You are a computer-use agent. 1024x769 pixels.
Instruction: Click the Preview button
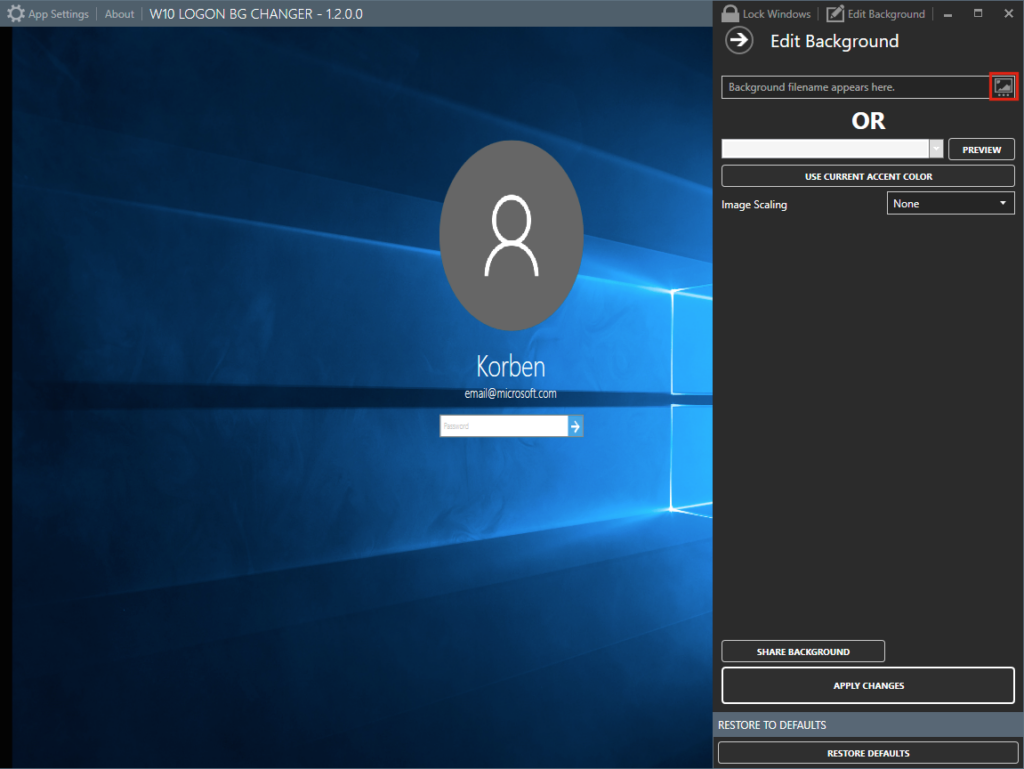(981, 149)
